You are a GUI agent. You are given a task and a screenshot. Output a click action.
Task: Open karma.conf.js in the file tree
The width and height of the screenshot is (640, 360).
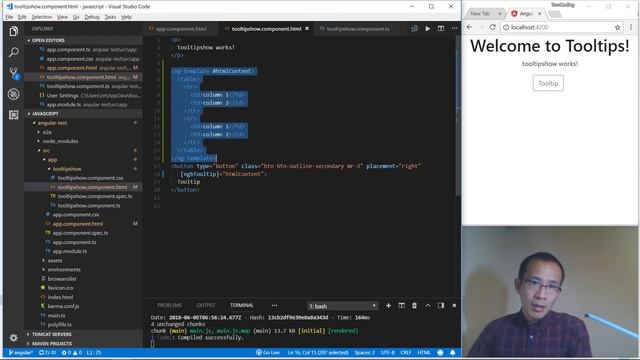[x=63, y=306]
